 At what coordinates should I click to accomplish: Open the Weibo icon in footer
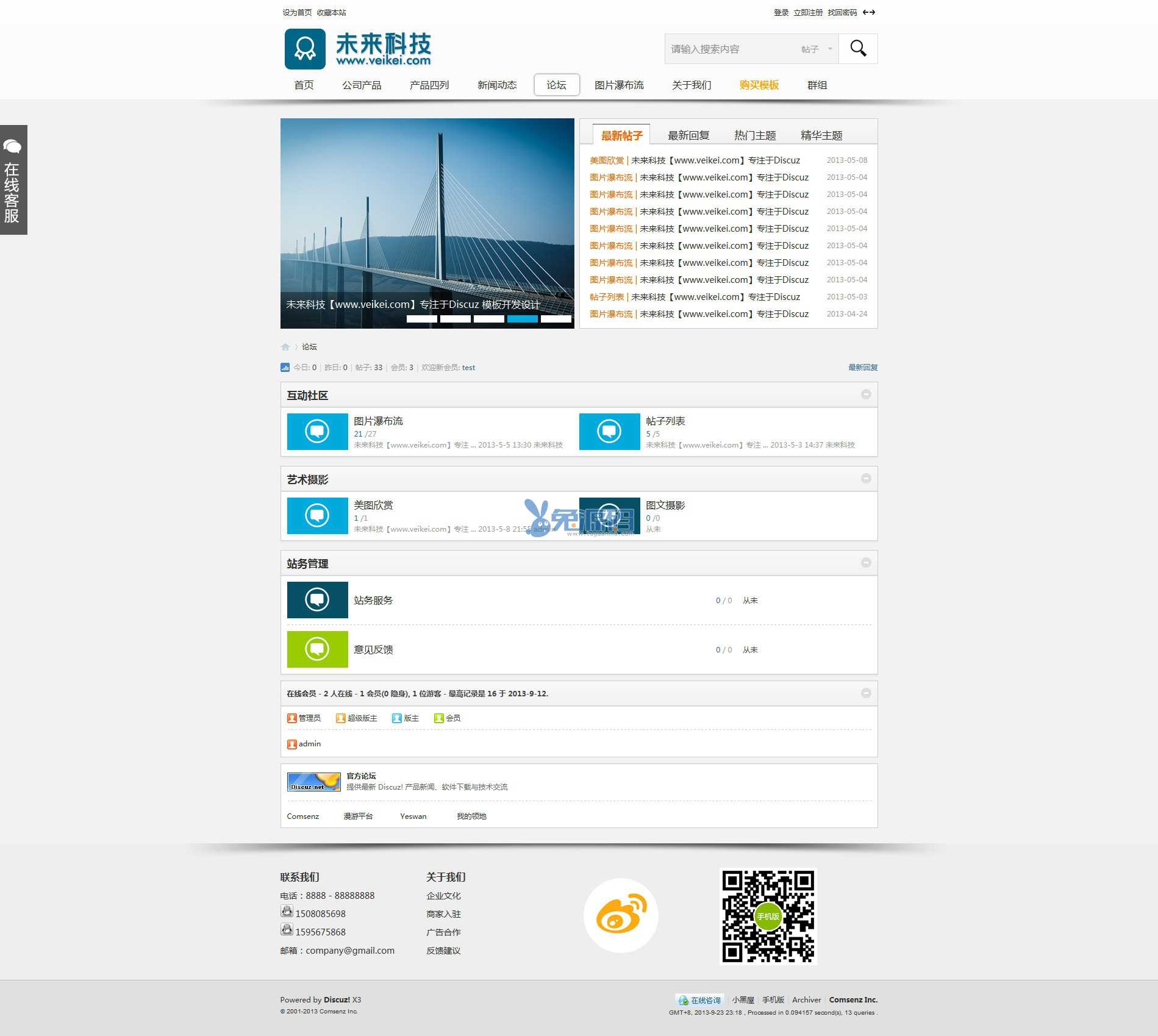[x=621, y=915]
